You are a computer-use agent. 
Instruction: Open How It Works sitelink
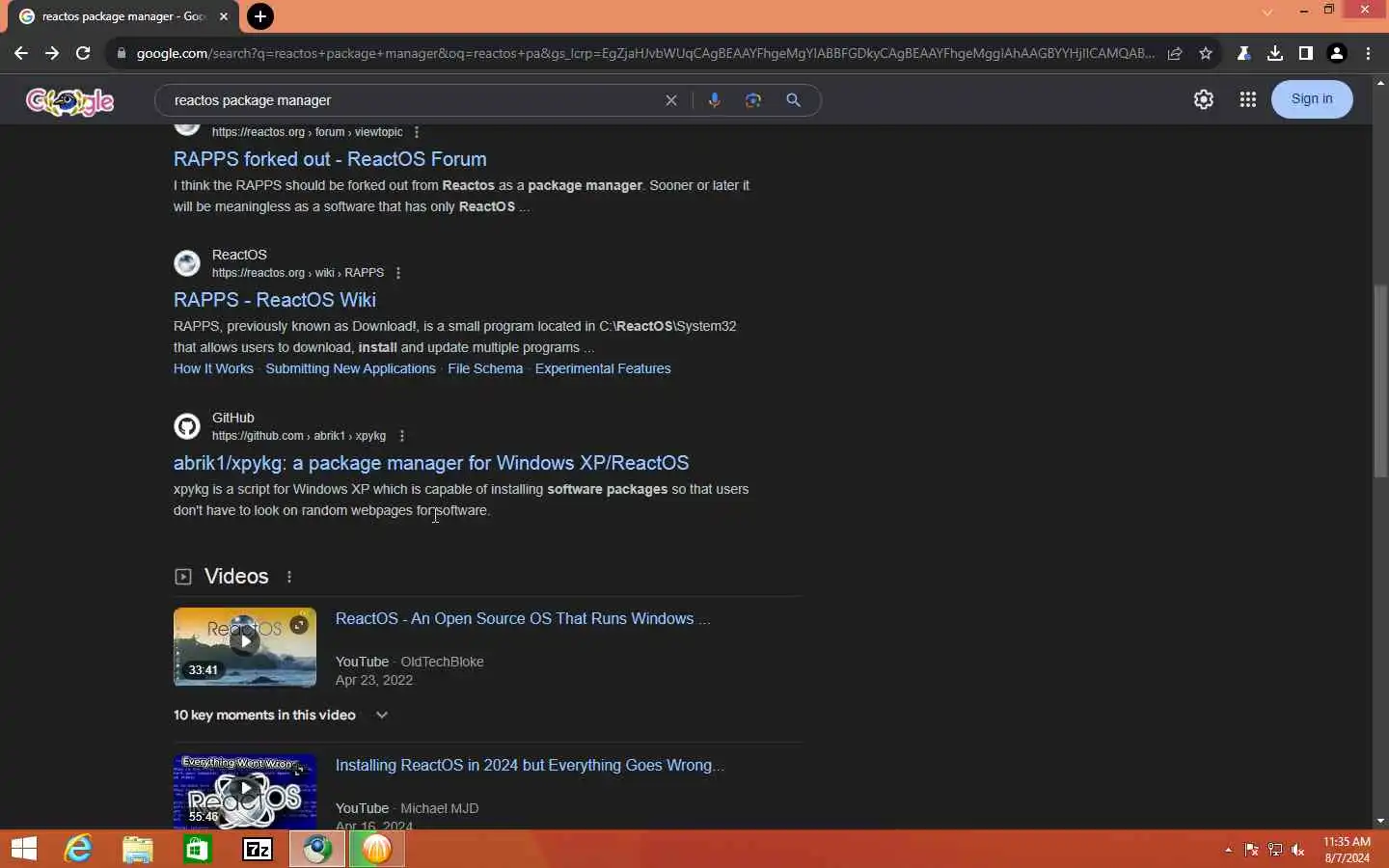click(213, 368)
